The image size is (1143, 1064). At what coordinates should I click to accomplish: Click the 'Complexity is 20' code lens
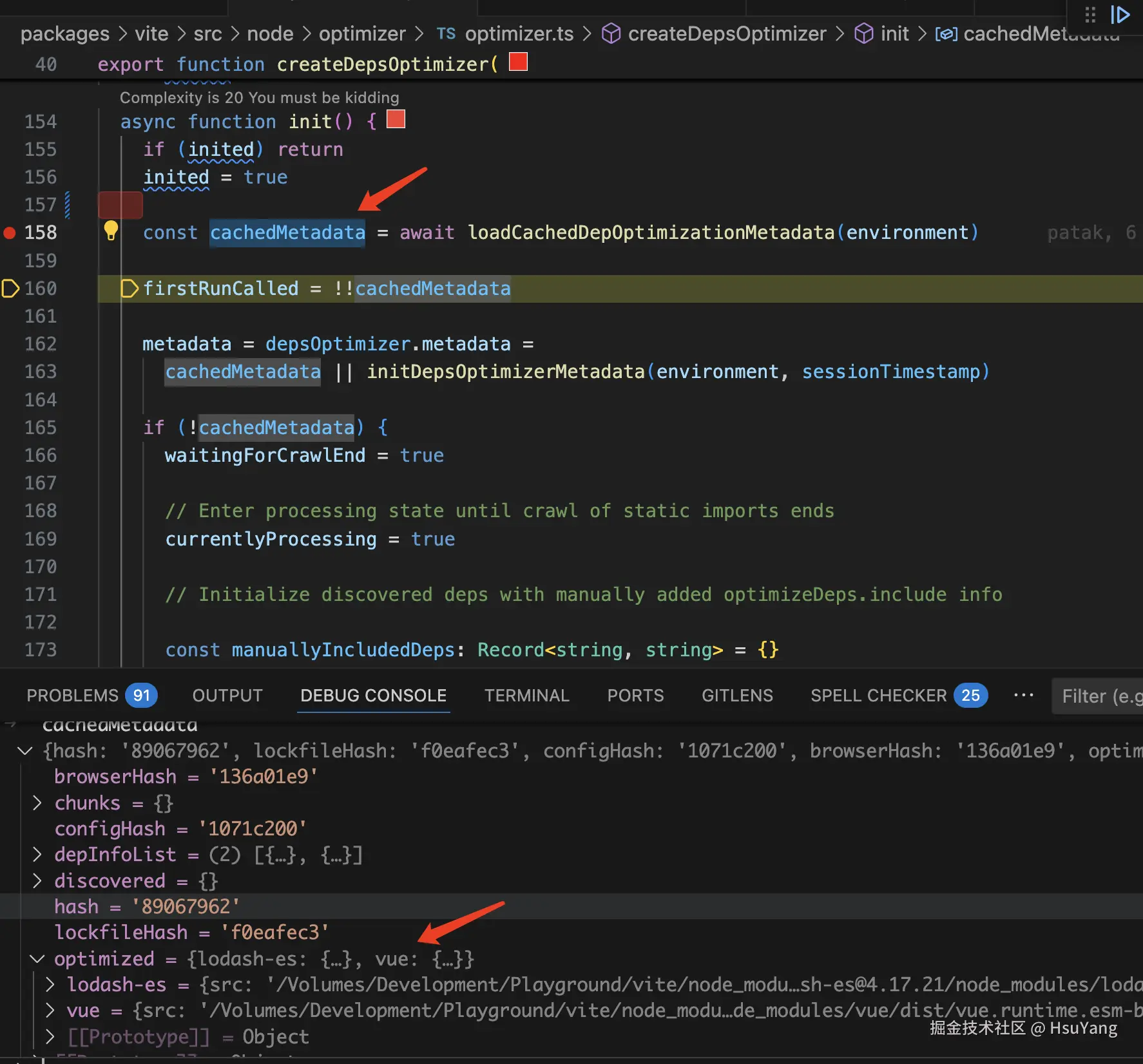(x=260, y=97)
